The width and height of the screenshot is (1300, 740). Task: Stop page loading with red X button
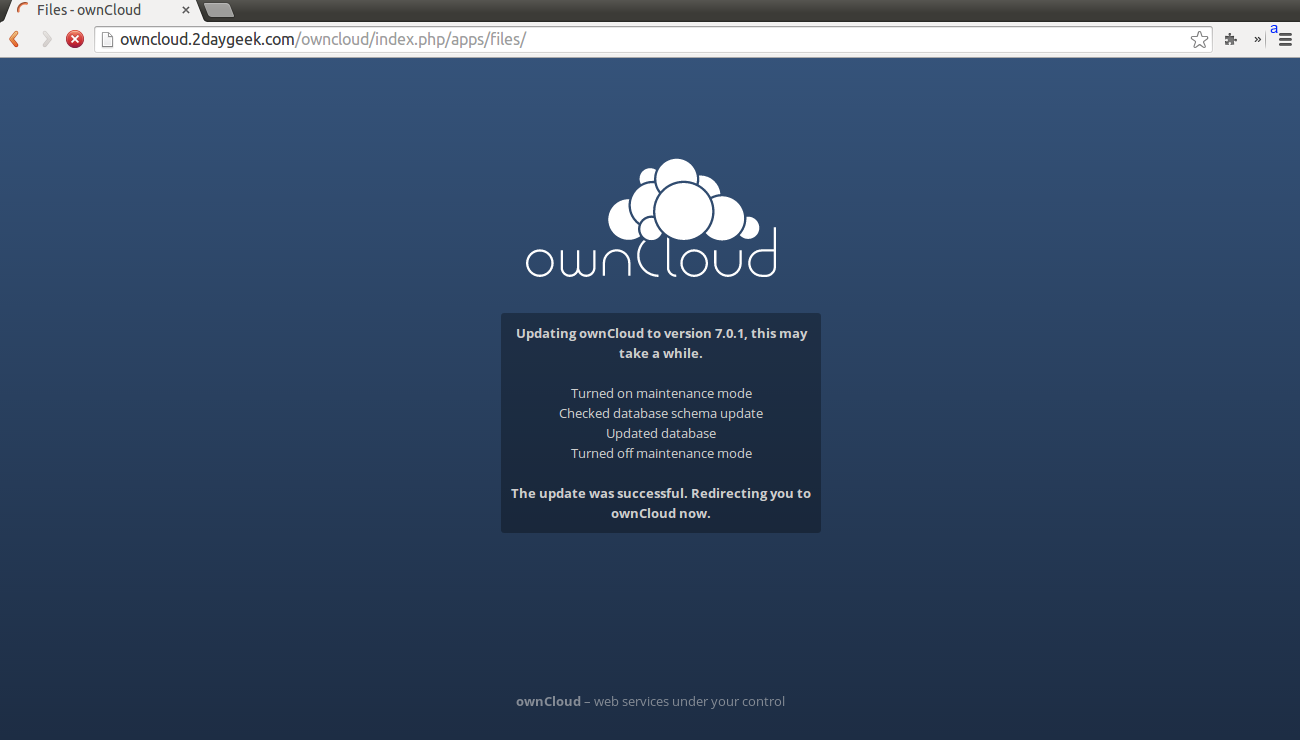tap(75, 39)
